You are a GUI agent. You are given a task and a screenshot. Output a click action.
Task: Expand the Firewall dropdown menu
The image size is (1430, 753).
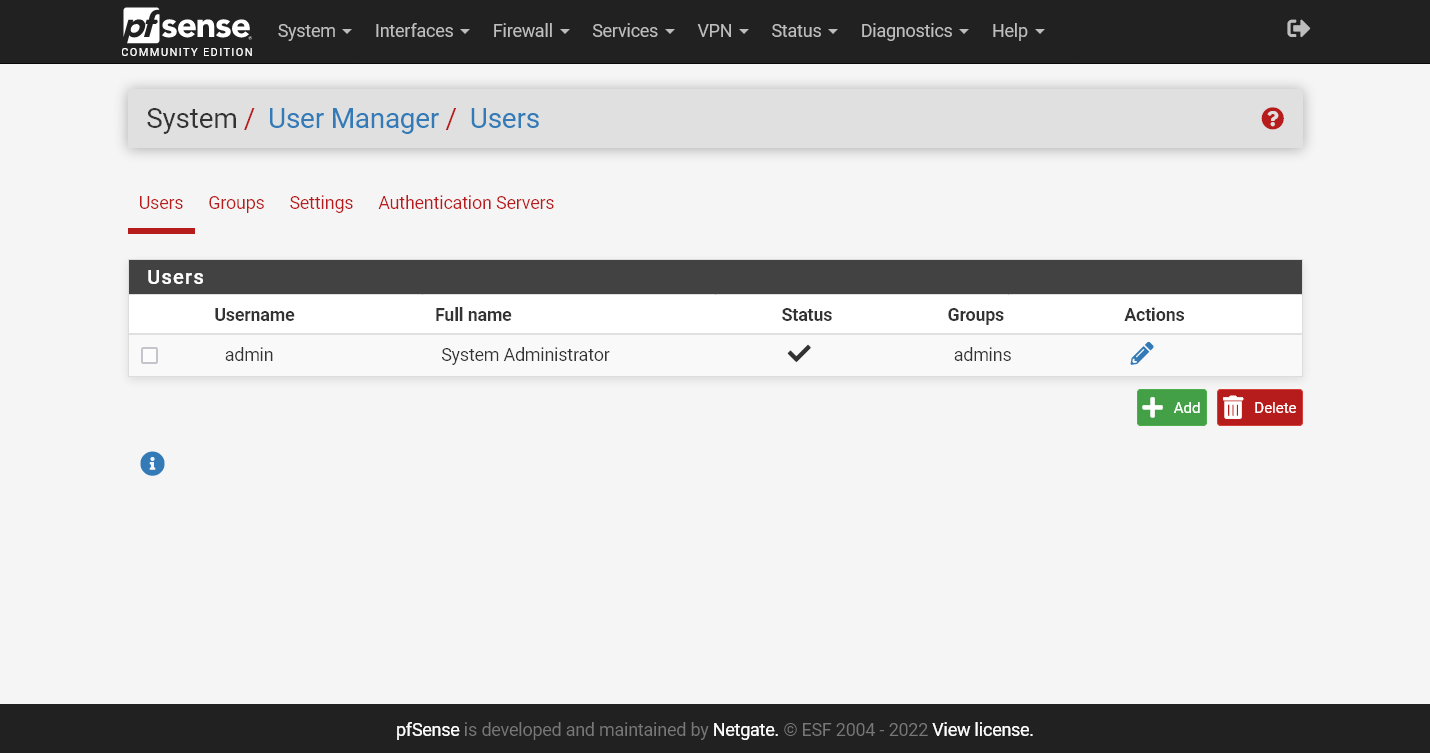click(530, 31)
